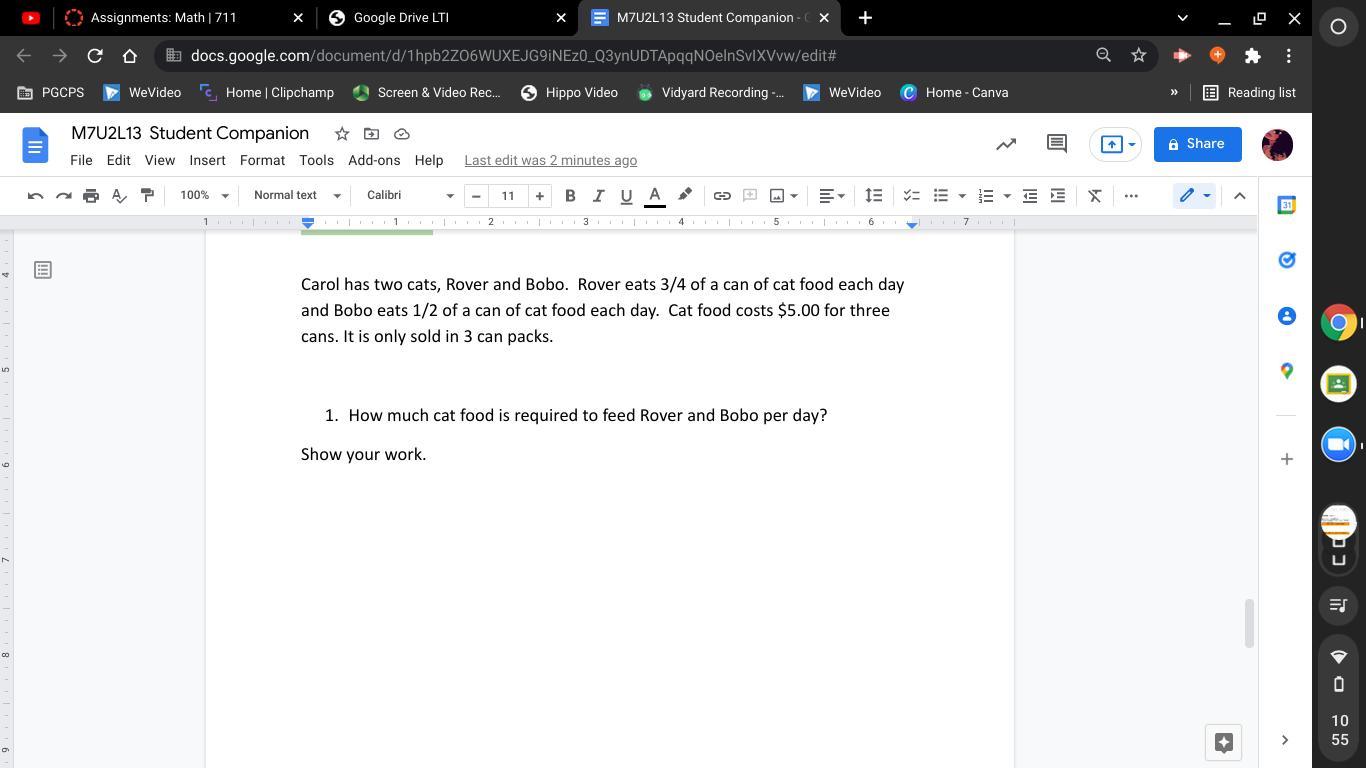Toggle italic formatting
The width and height of the screenshot is (1366, 768).
598,196
